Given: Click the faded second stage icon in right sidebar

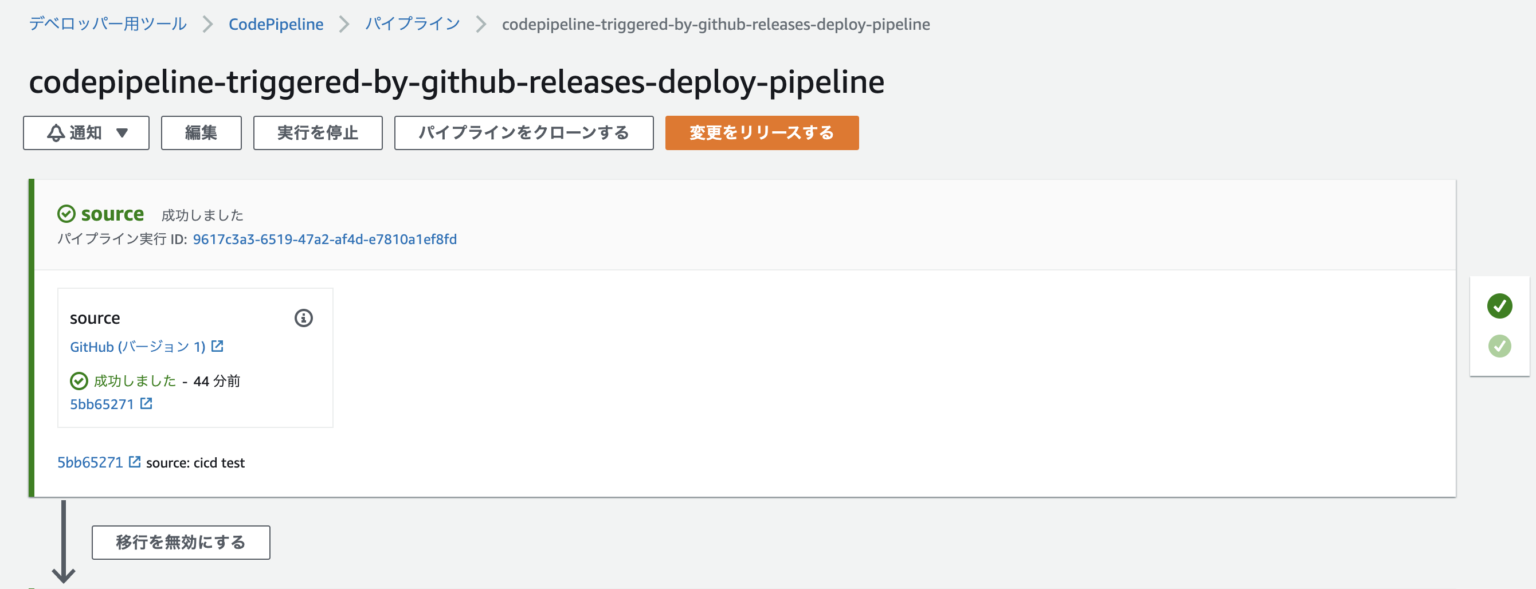Looking at the screenshot, I should (x=1499, y=345).
